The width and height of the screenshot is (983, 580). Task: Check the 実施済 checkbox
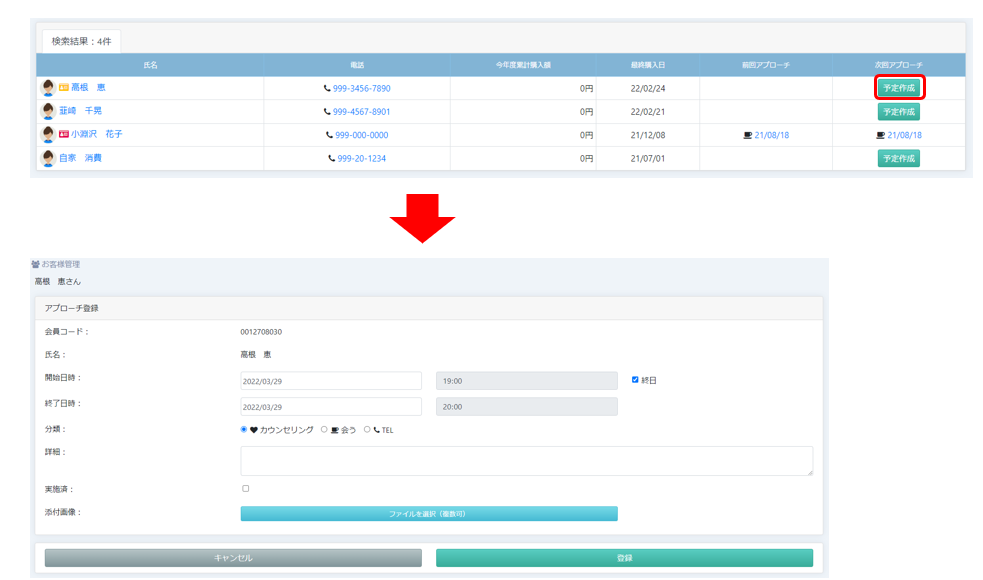[x=246, y=489]
